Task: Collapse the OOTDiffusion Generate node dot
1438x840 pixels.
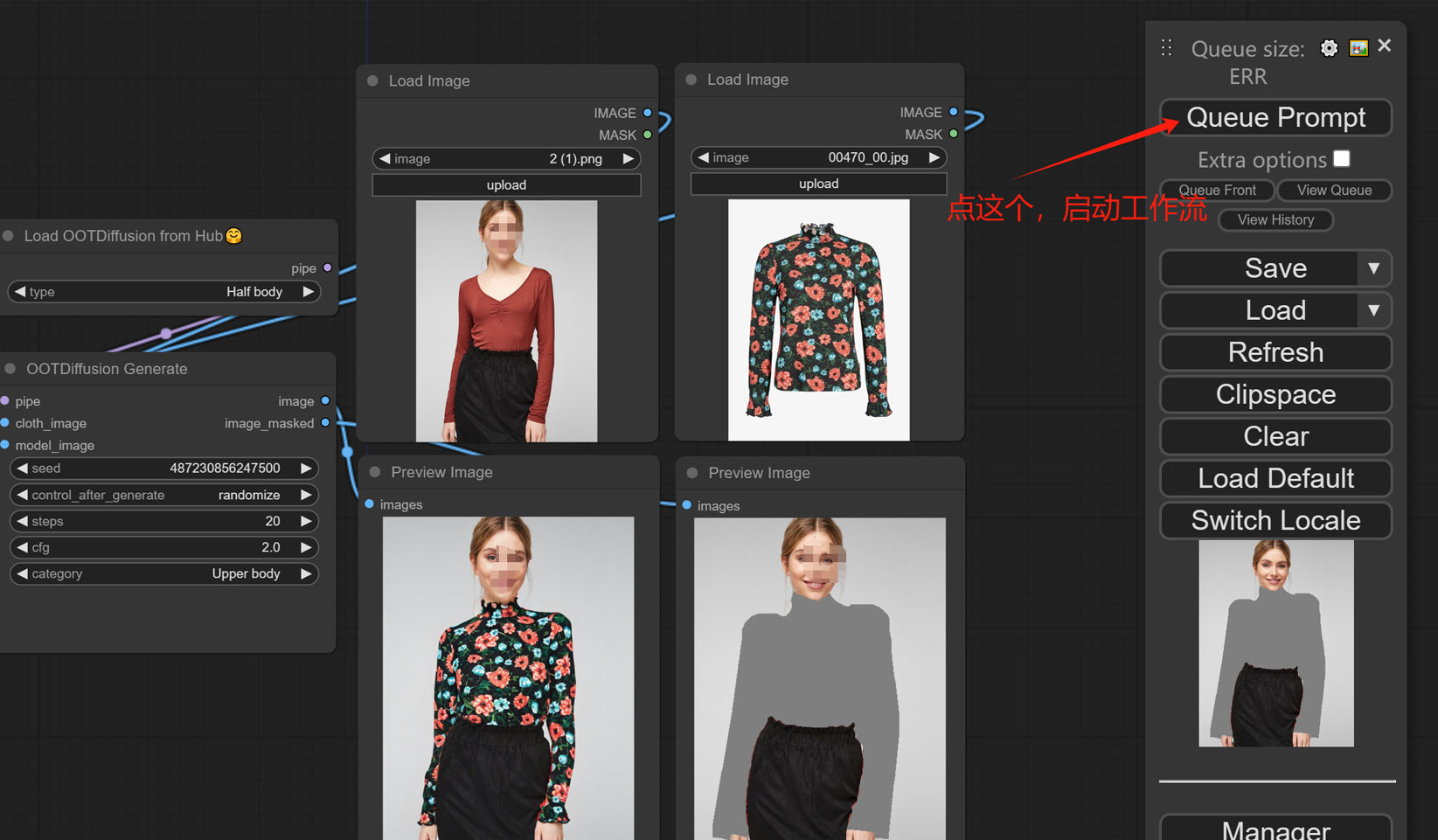Action: pos(10,369)
